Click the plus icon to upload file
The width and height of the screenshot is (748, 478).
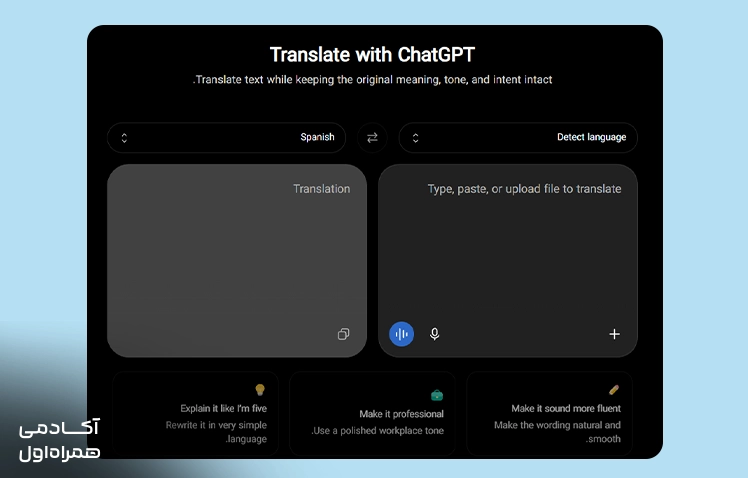pyautogui.click(x=614, y=334)
